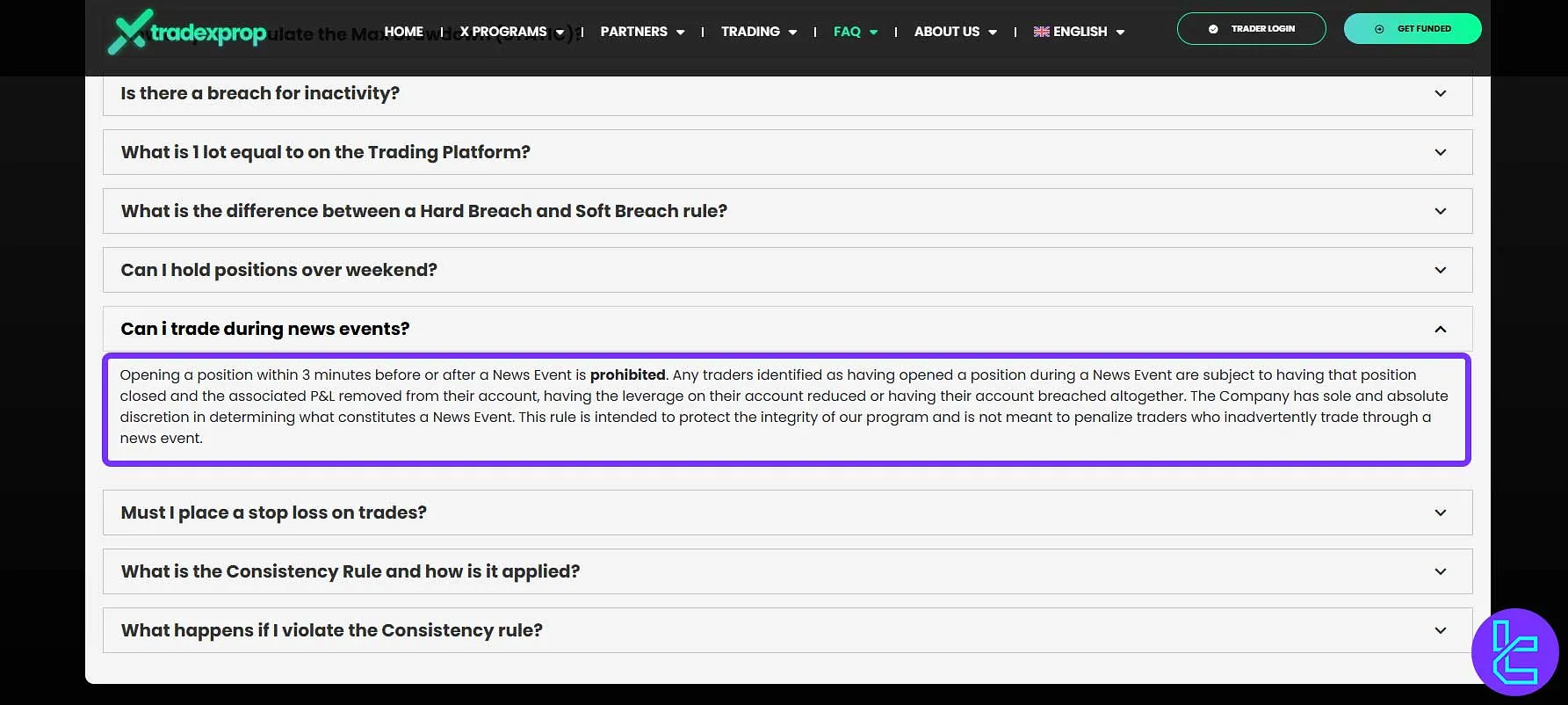Click 'What happens if I violate the Consistency rule?'

[332, 630]
